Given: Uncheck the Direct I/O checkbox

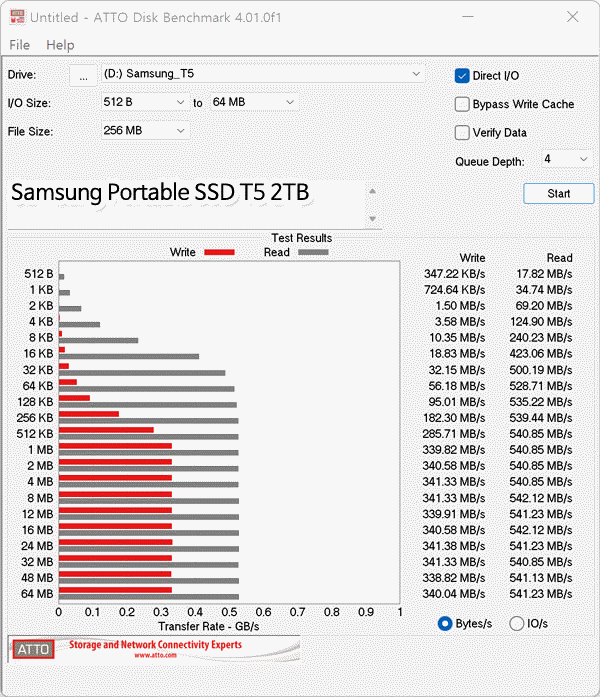Looking at the screenshot, I should 462,76.
